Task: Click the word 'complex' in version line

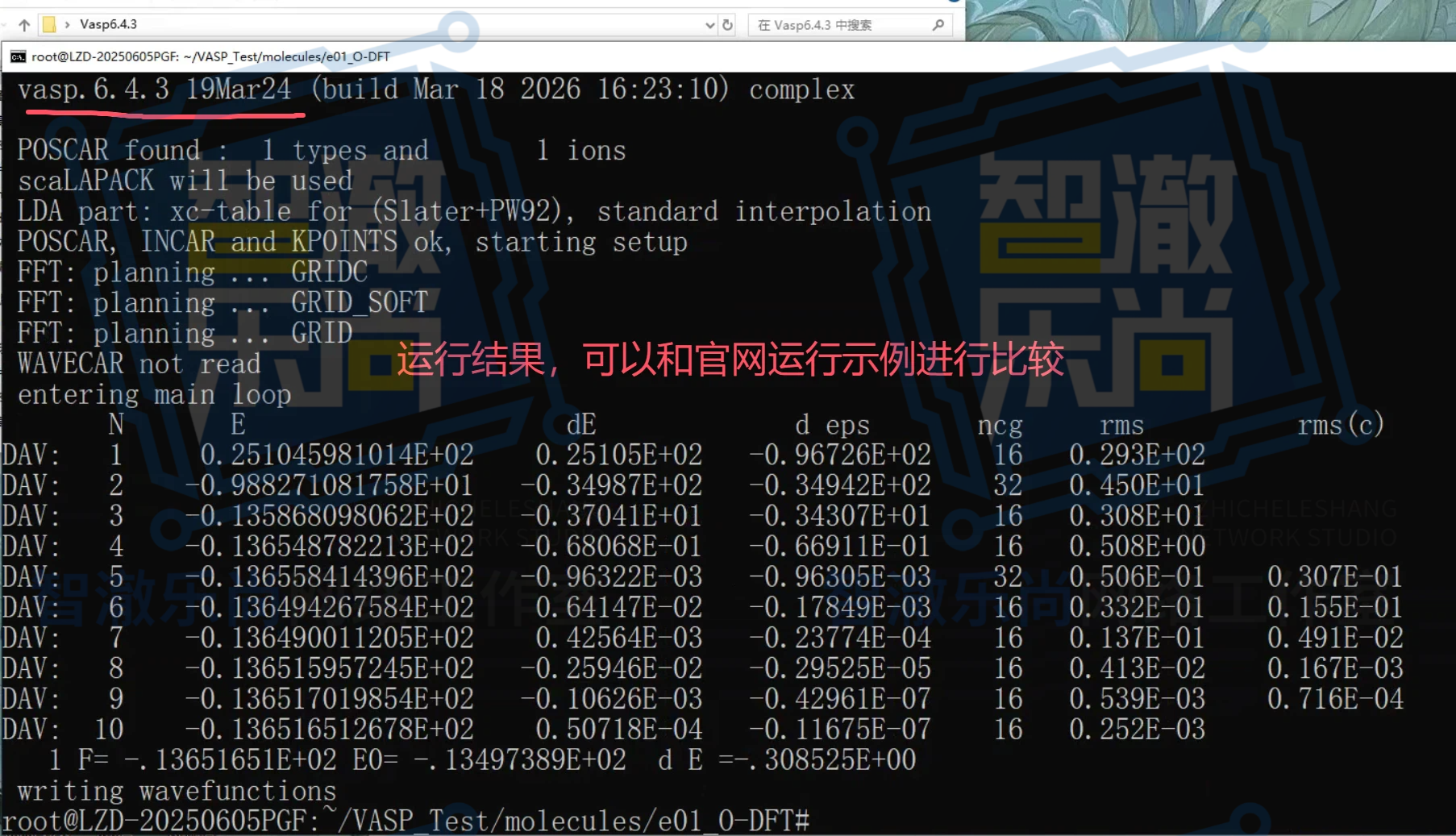Action: [x=802, y=89]
